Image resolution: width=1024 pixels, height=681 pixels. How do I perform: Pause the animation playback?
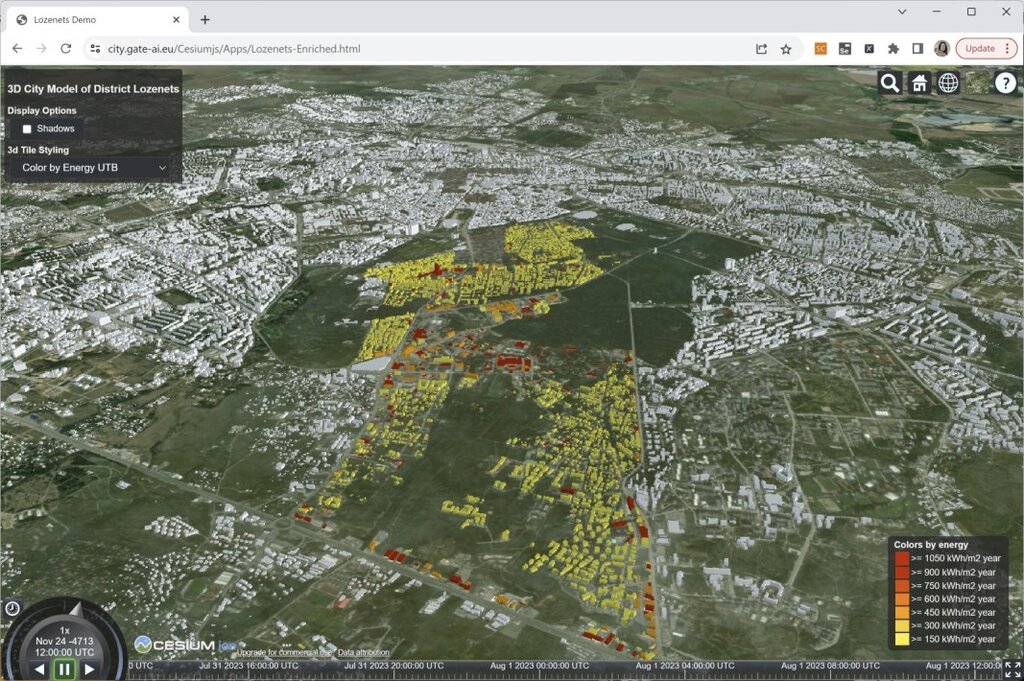(x=65, y=669)
